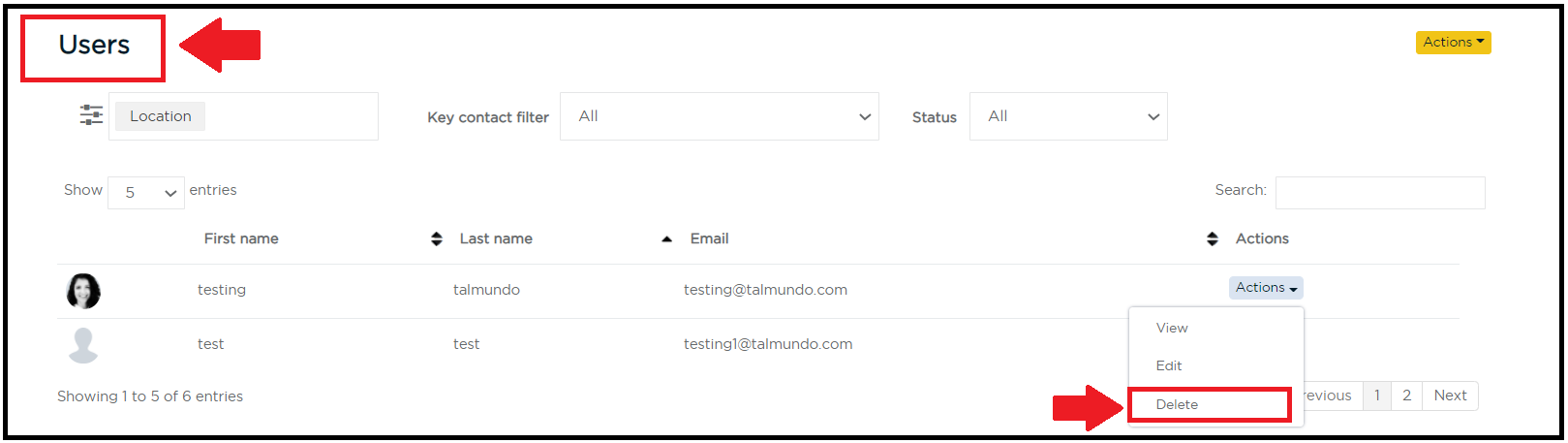Click the default avatar of user test
Viewport: 1568px width, 443px height.
click(83, 345)
